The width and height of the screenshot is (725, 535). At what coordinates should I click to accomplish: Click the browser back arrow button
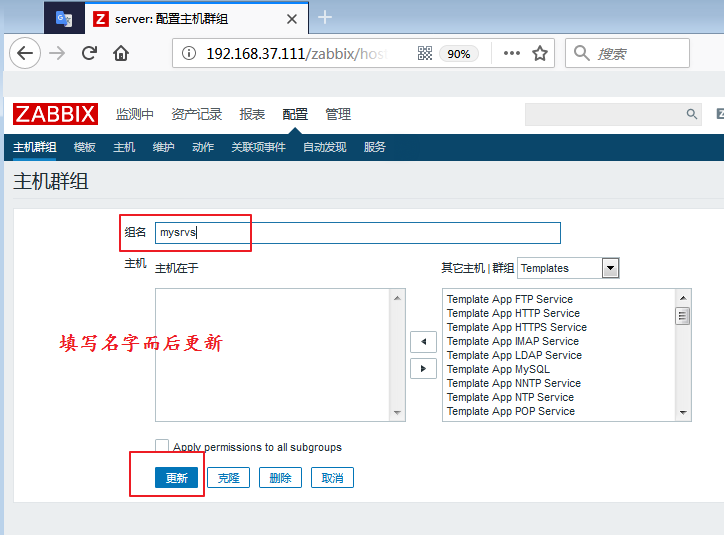click(x=26, y=54)
